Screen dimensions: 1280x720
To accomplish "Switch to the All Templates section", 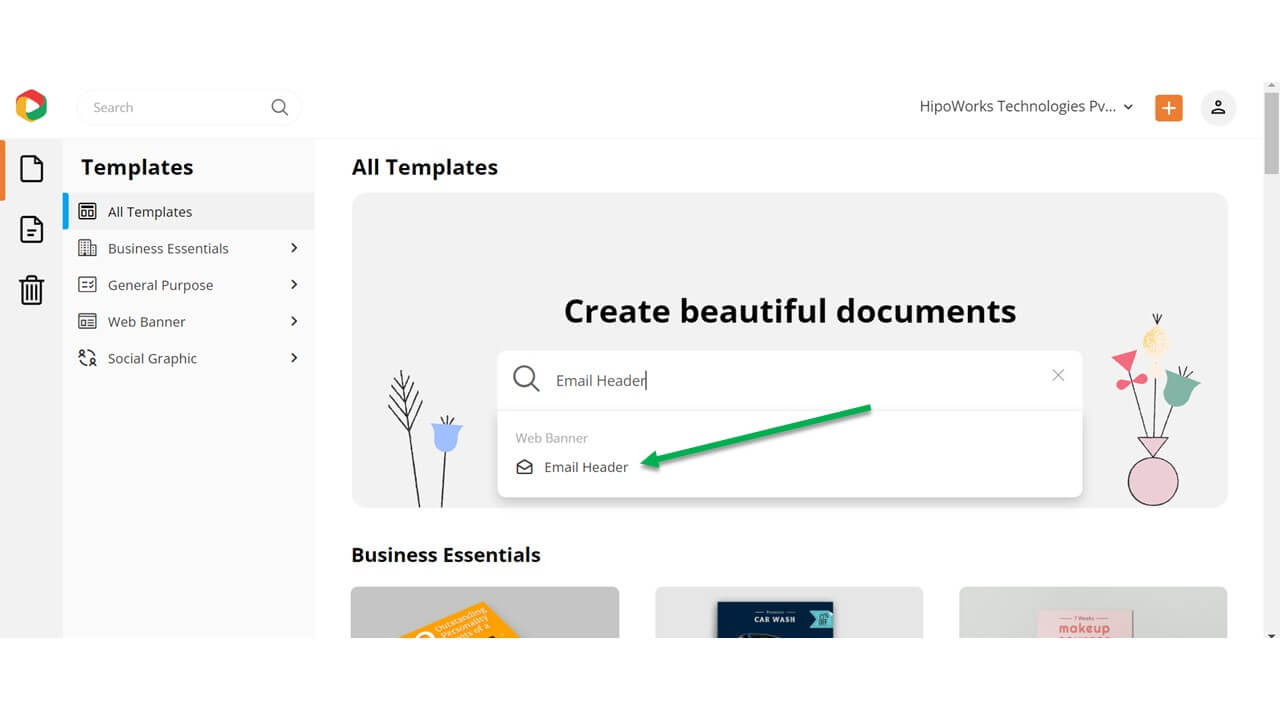I will click(x=149, y=211).
